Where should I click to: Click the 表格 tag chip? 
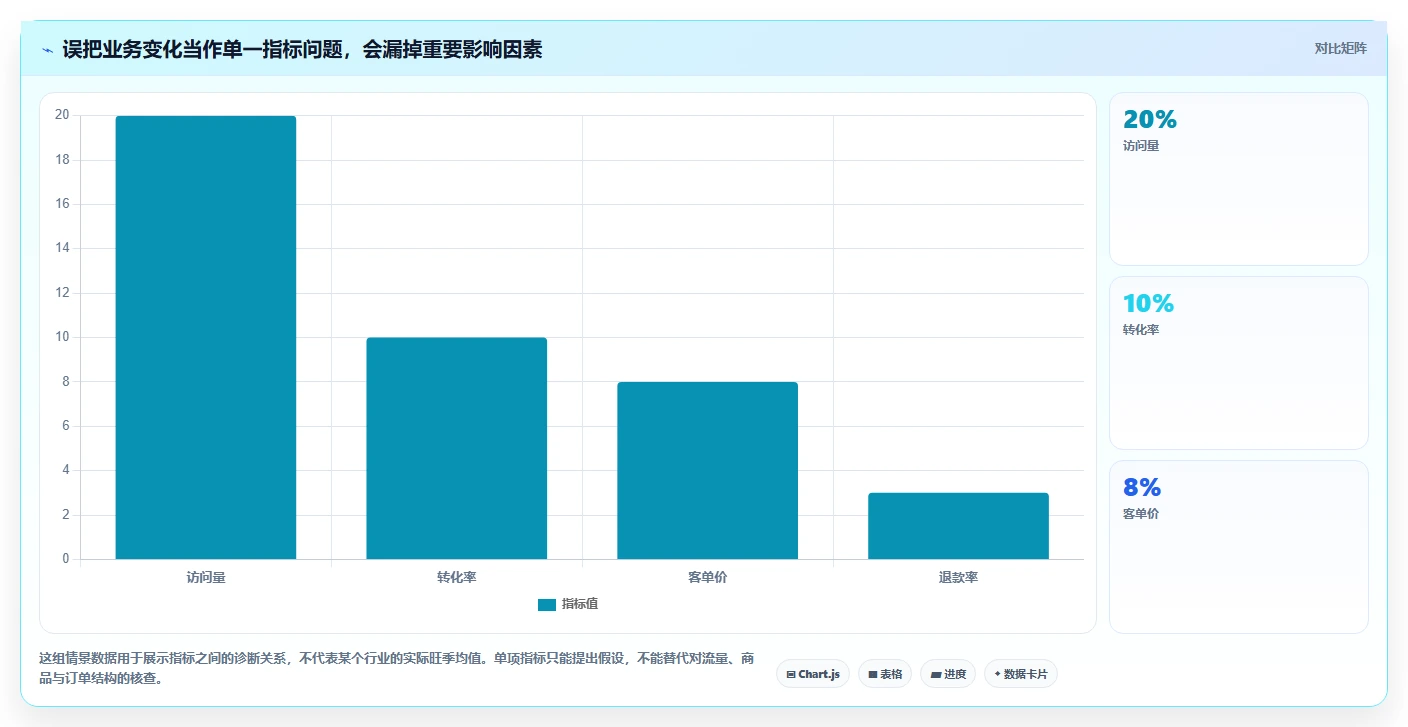pos(885,674)
